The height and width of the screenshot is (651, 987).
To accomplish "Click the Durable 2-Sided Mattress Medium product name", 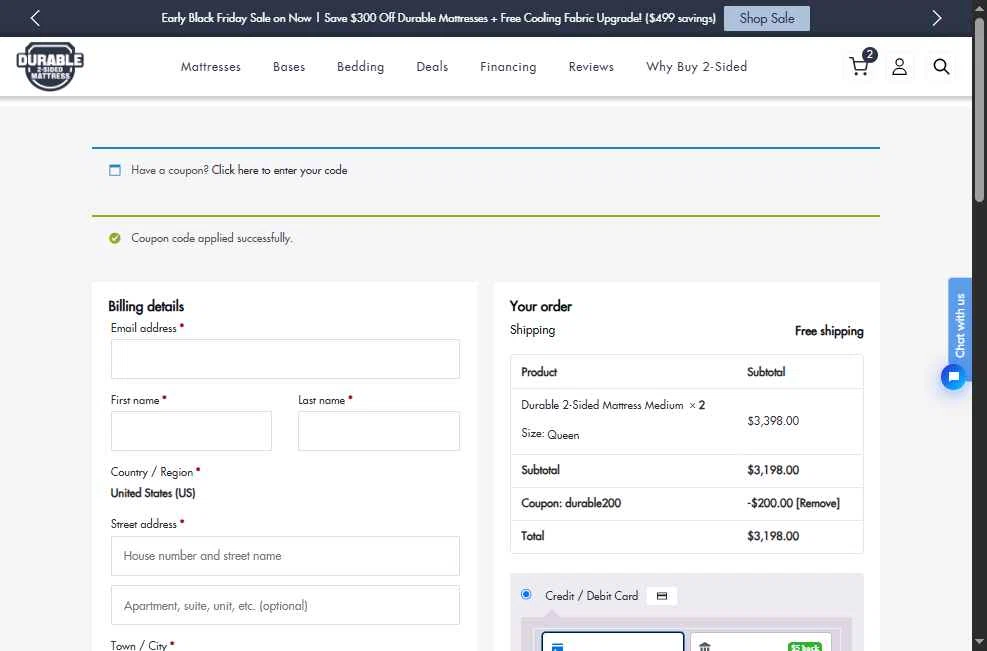I will tap(602, 405).
